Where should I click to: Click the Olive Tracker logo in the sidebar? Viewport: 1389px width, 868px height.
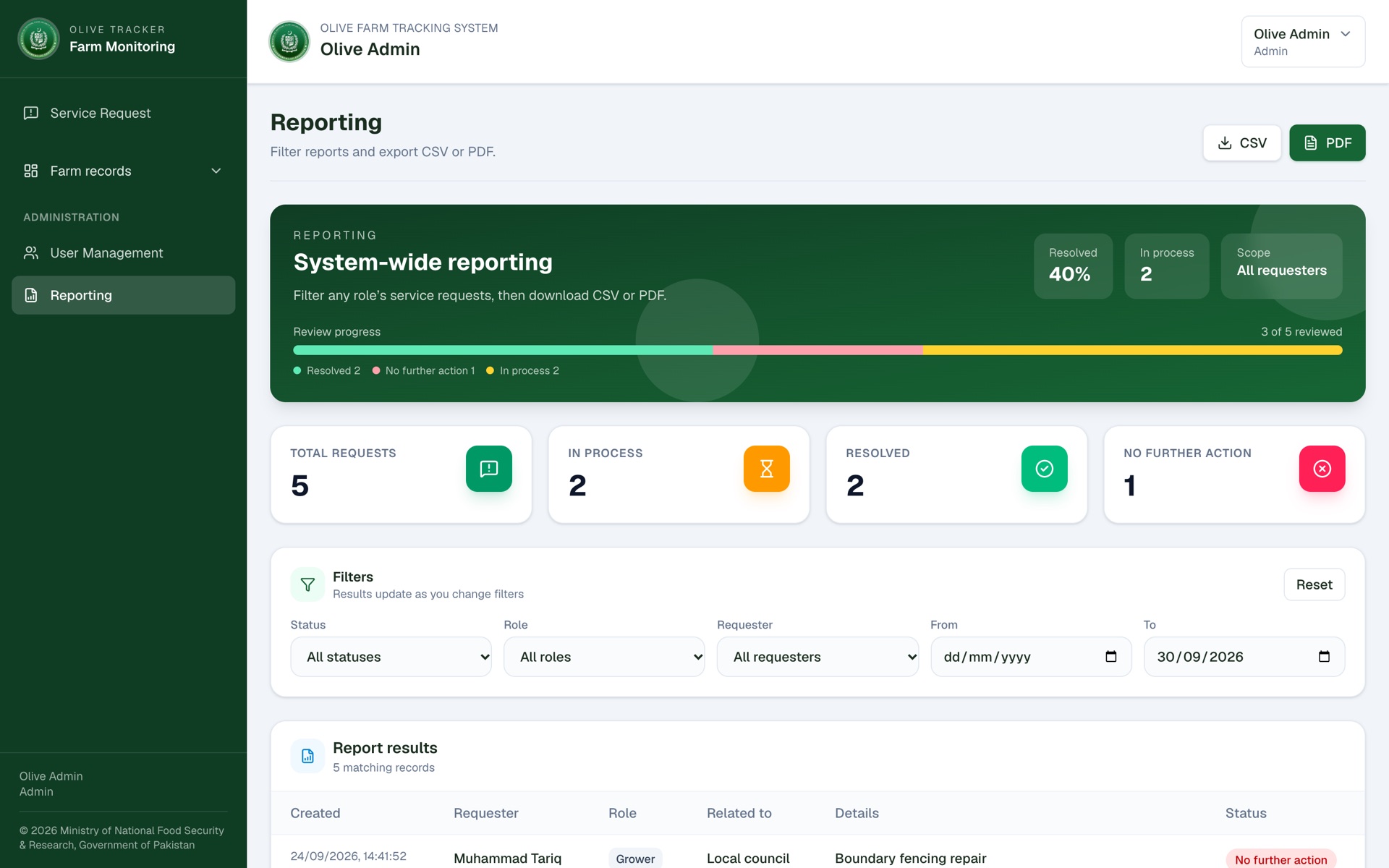pyautogui.click(x=38, y=38)
